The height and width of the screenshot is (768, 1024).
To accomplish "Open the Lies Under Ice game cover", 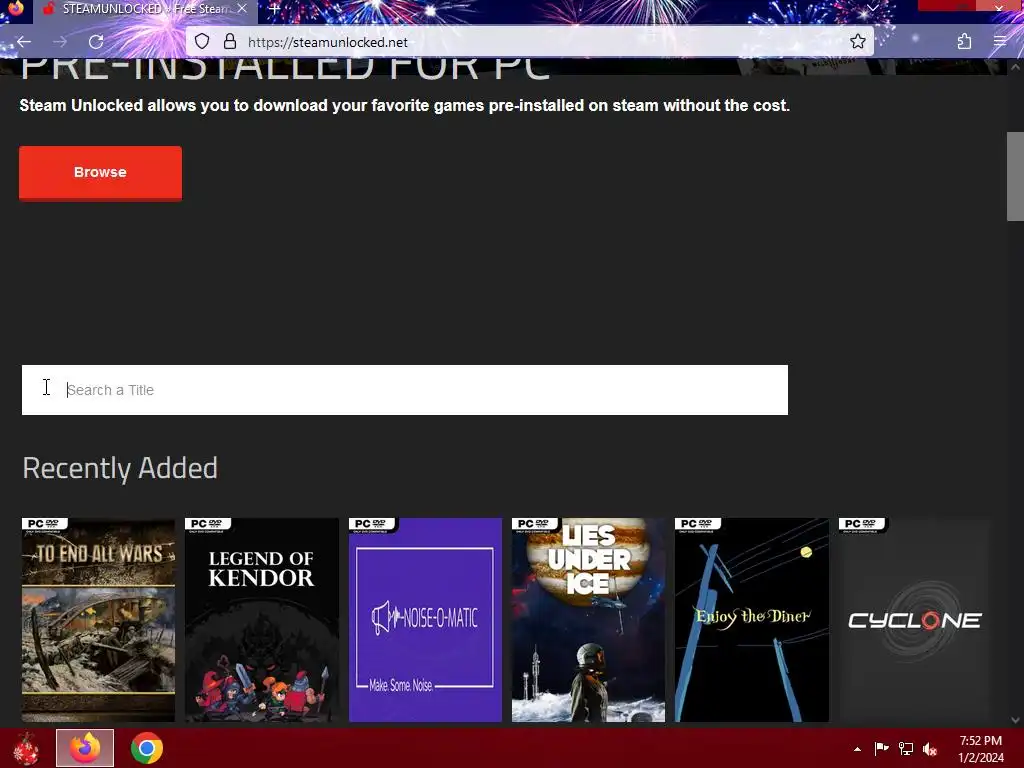I will (x=588, y=620).
